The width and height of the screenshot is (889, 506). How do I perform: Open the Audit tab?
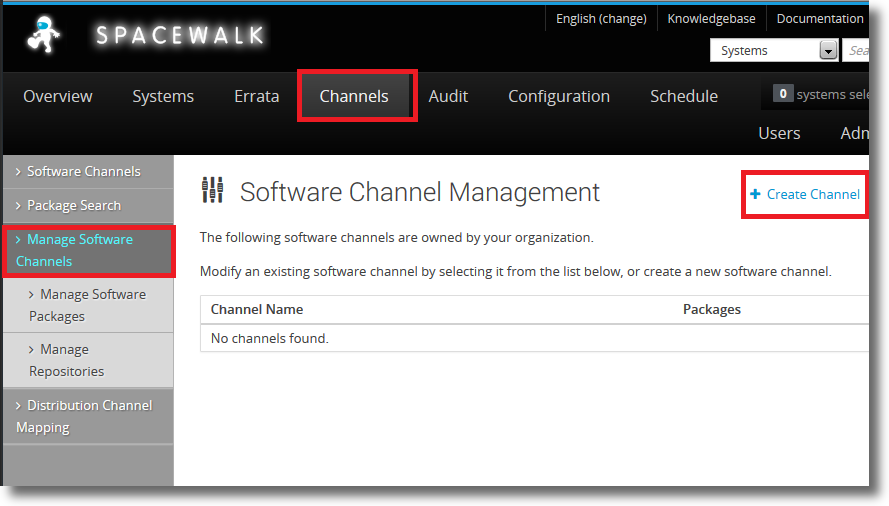(448, 96)
